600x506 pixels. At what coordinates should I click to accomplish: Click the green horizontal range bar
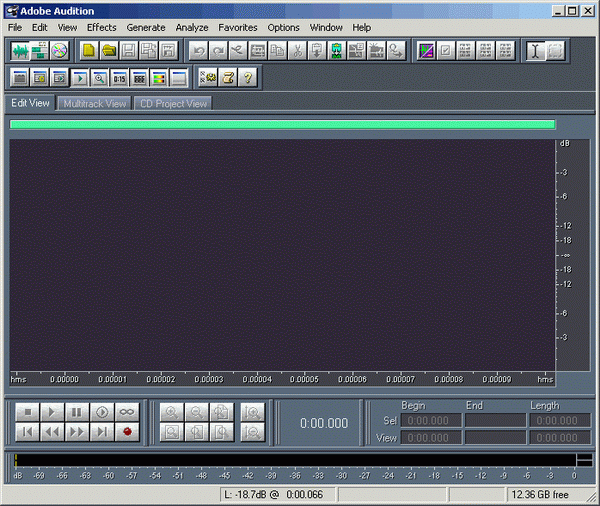click(282, 124)
